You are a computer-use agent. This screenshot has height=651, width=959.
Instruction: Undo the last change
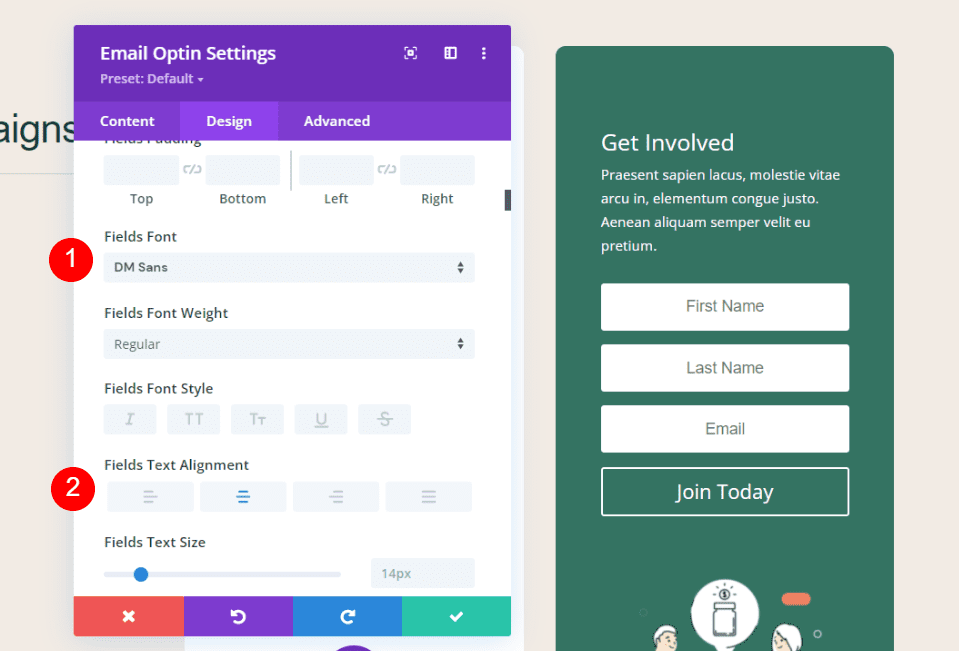coord(238,617)
